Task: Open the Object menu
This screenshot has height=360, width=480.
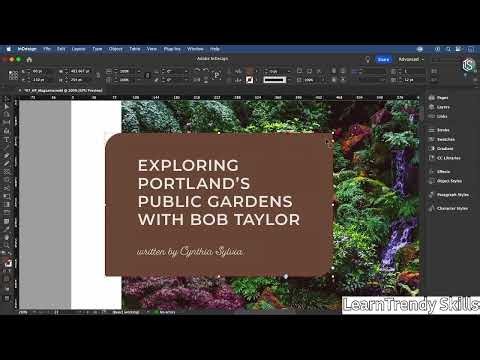Action: [116, 49]
